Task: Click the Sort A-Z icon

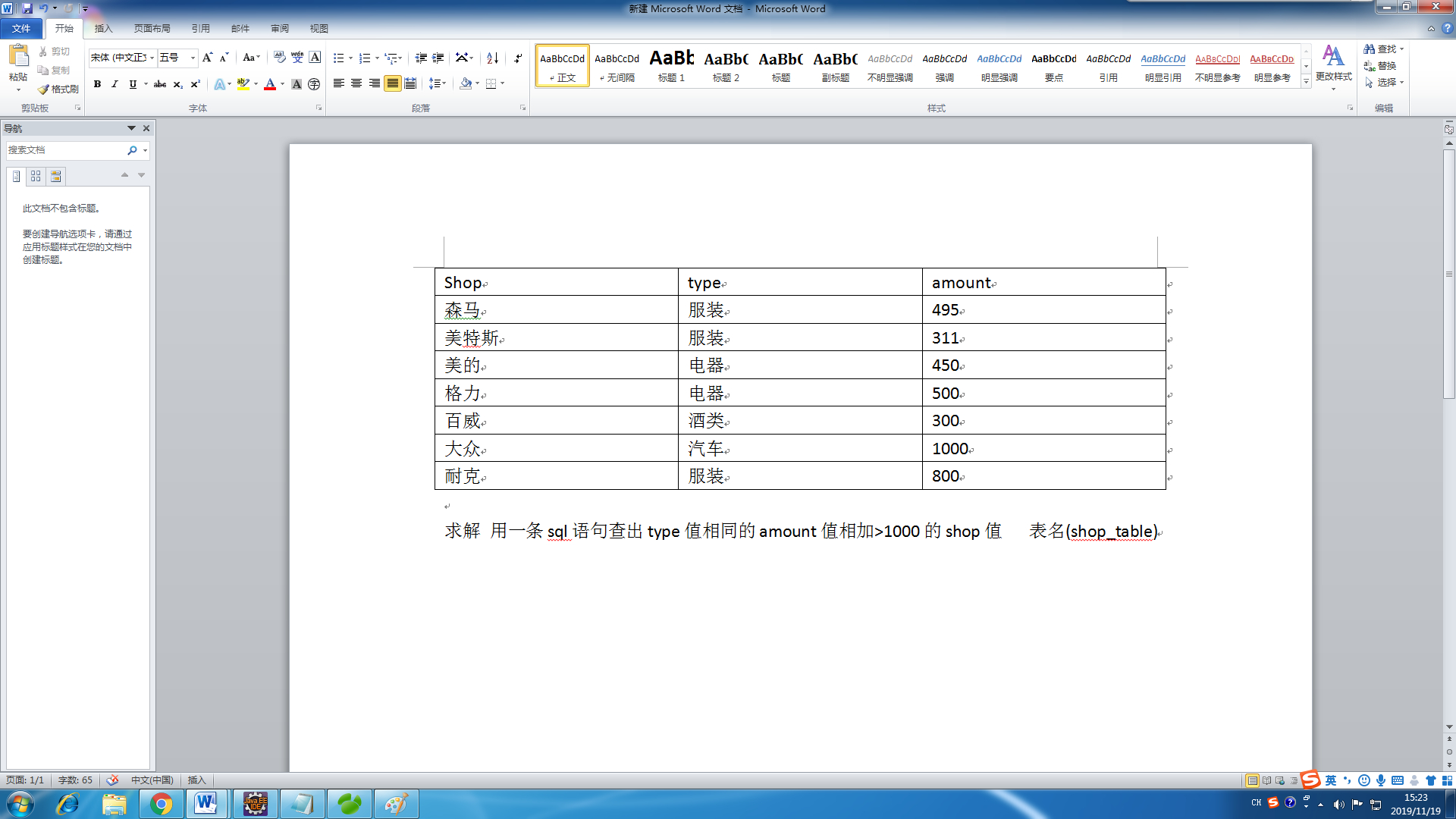Action: (492, 58)
